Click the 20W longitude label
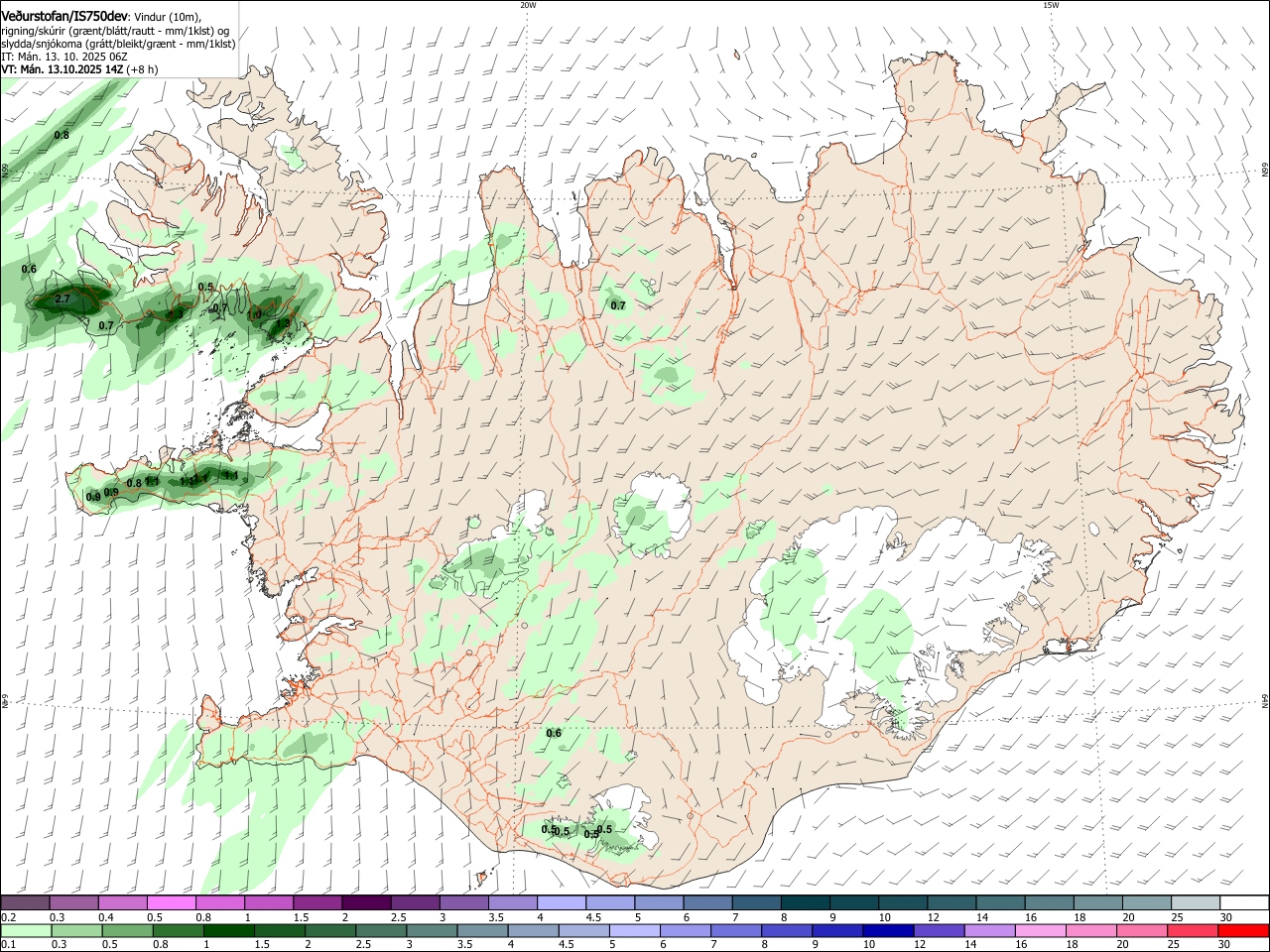The width and height of the screenshot is (1270, 952). pyautogui.click(x=528, y=5)
